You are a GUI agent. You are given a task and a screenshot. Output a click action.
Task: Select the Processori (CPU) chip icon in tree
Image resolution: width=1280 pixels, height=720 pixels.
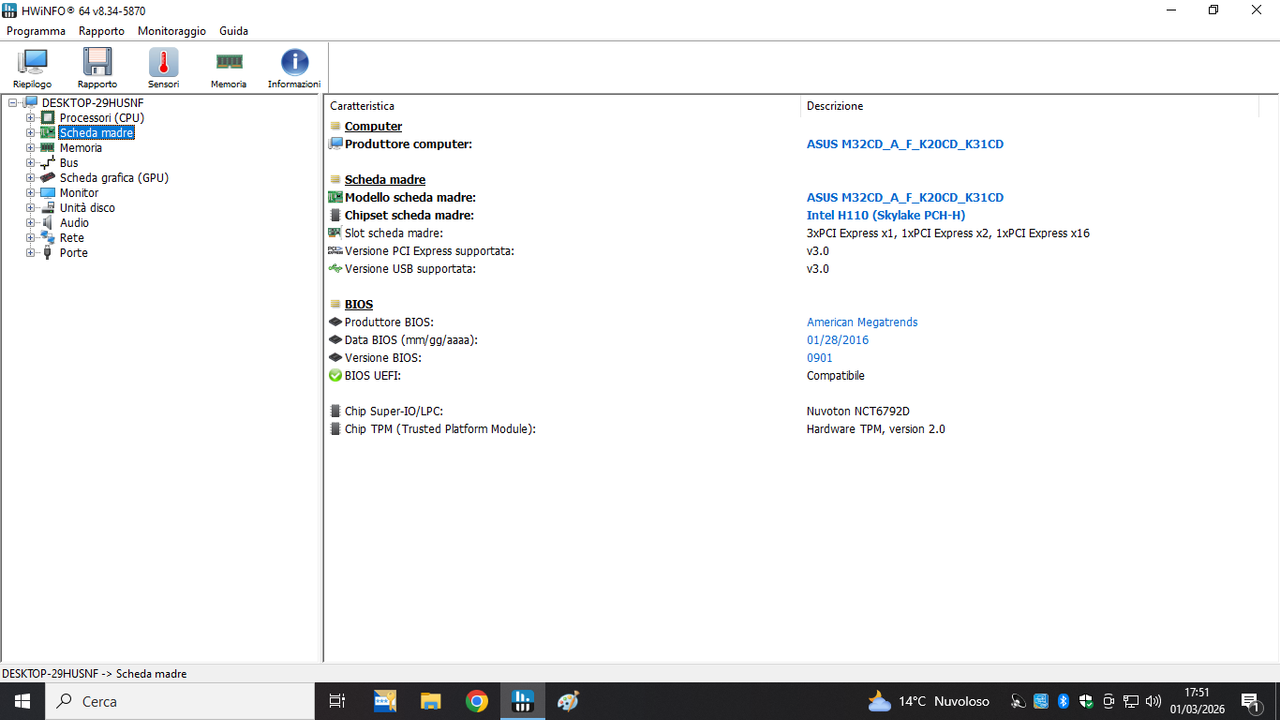48,118
